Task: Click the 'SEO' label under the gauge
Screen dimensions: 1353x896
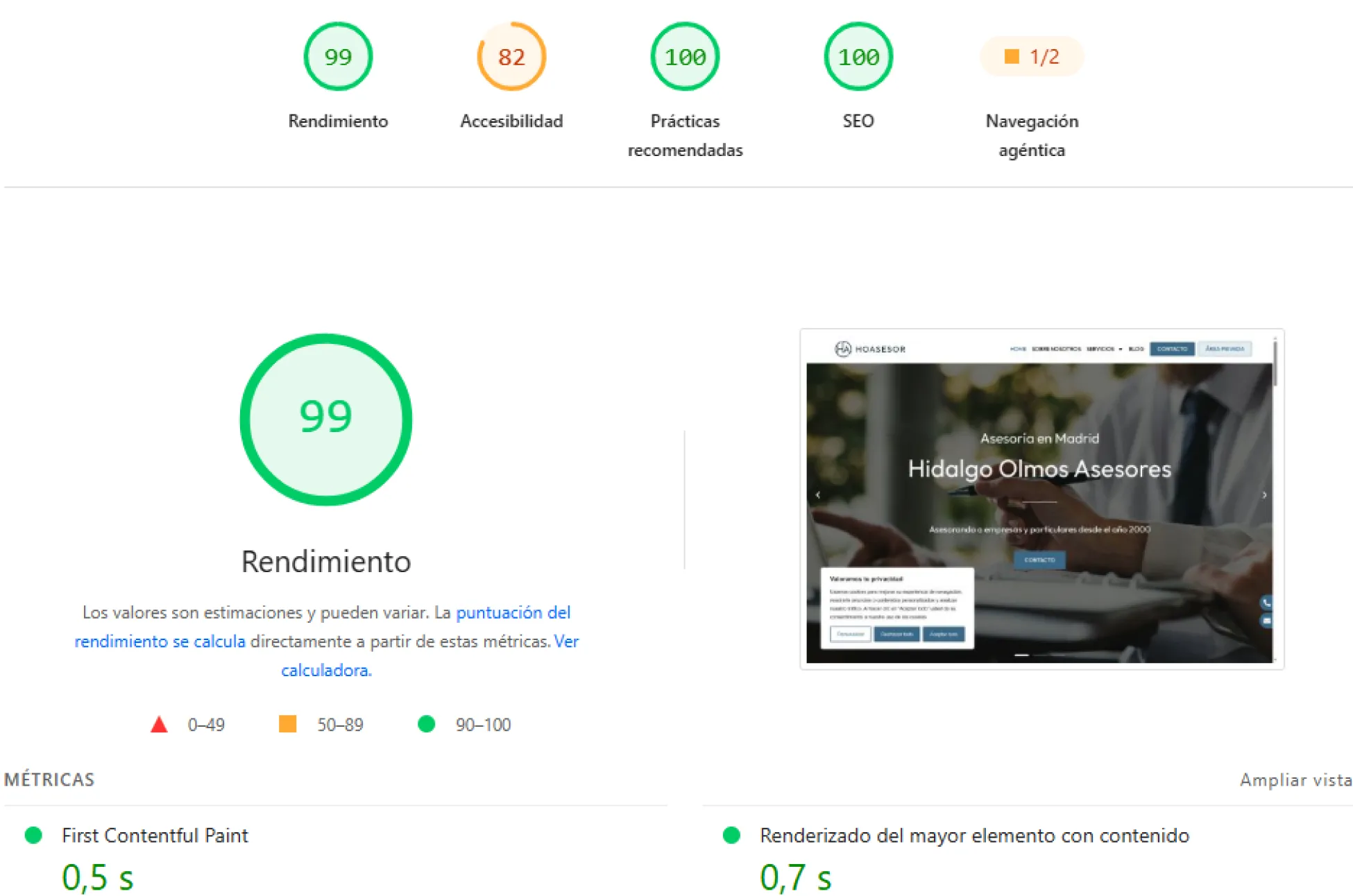Action: (x=858, y=121)
